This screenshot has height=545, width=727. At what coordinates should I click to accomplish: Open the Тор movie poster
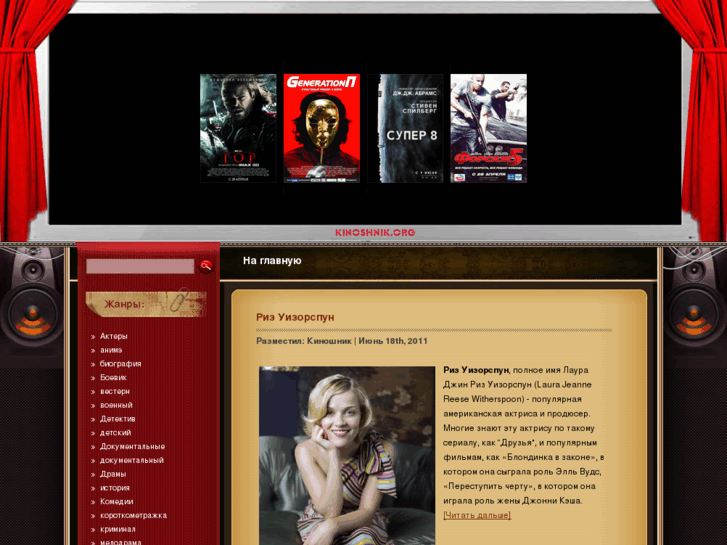pos(238,128)
